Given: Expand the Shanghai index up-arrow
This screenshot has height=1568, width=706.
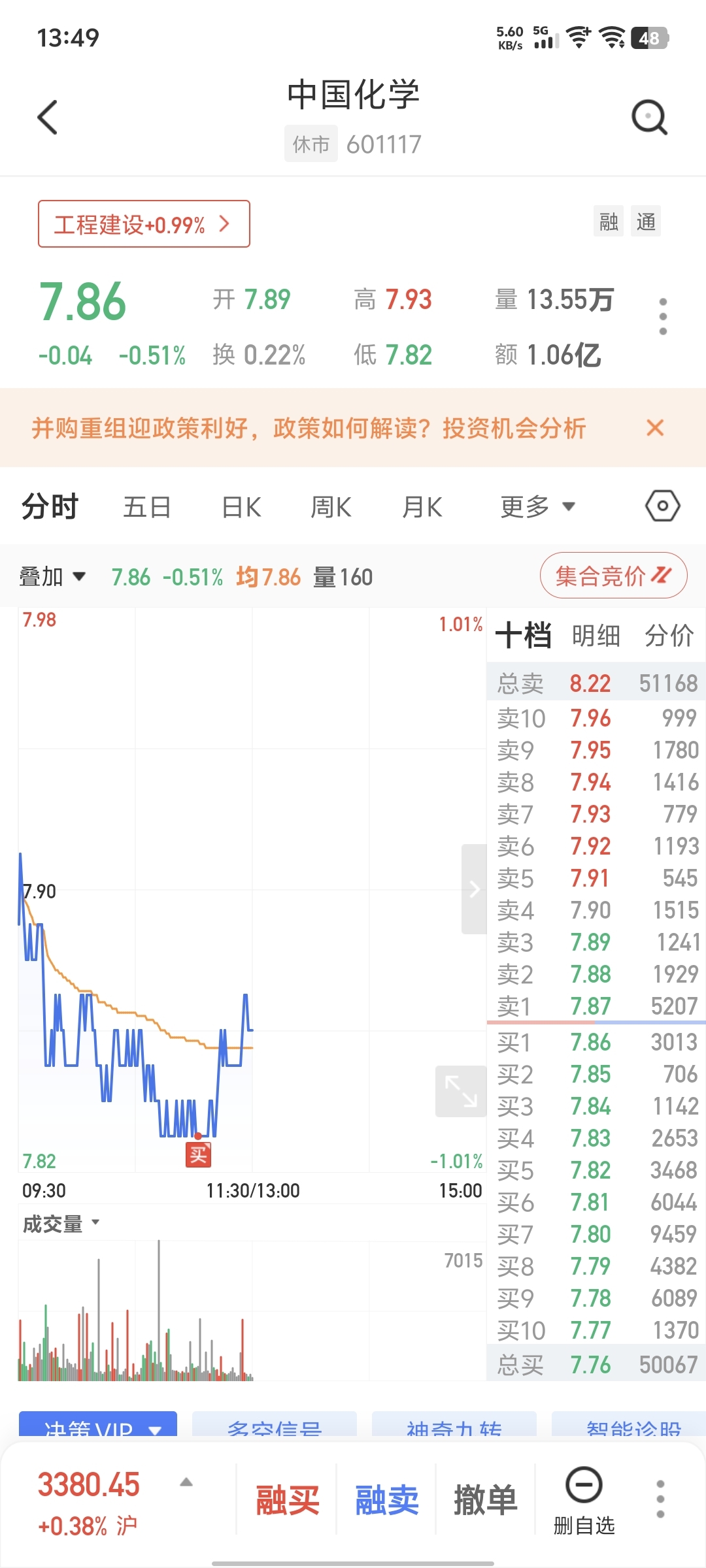Looking at the screenshot, I should pos(186,1482).
